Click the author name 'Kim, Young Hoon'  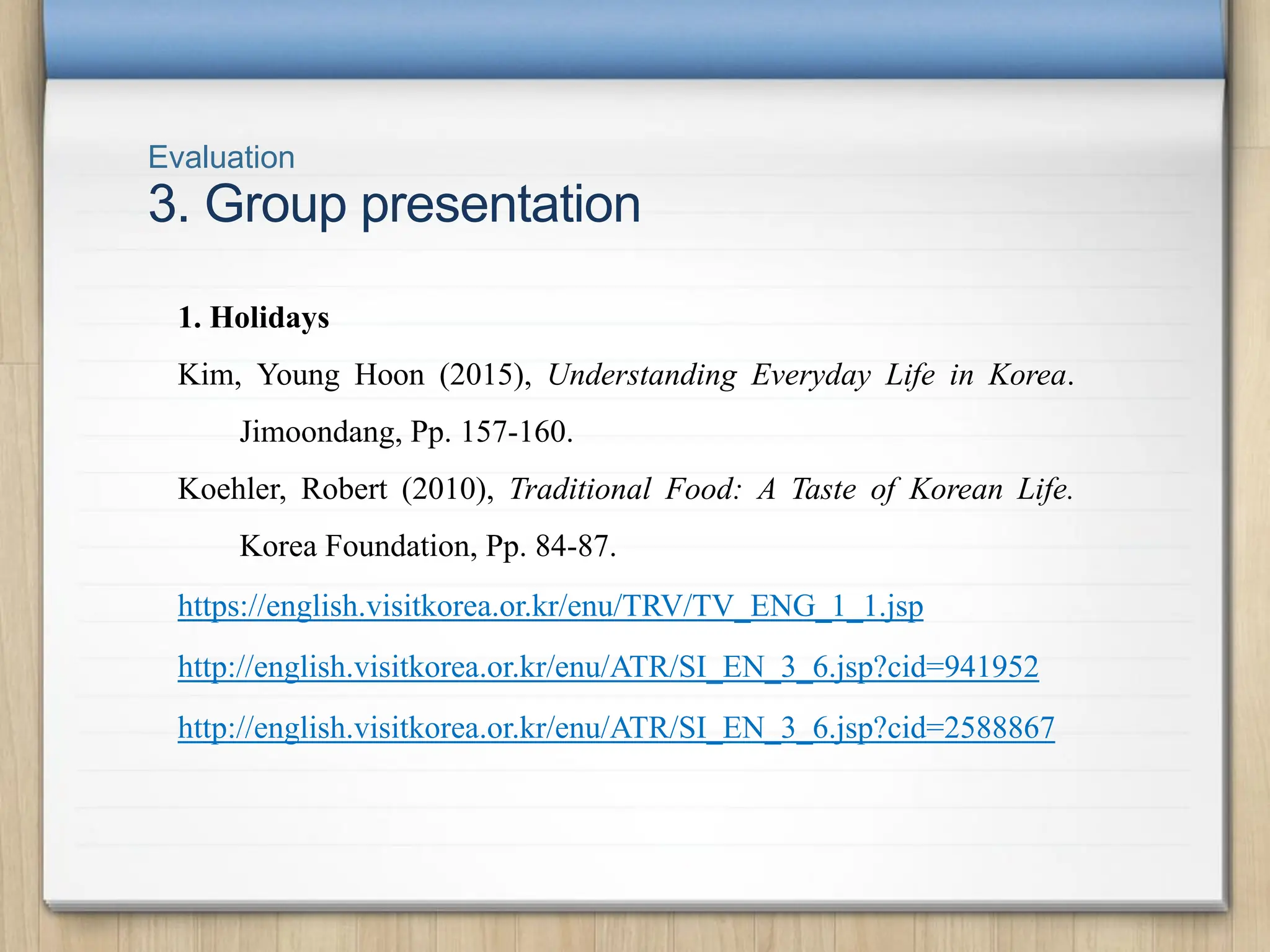coord(301,375)
